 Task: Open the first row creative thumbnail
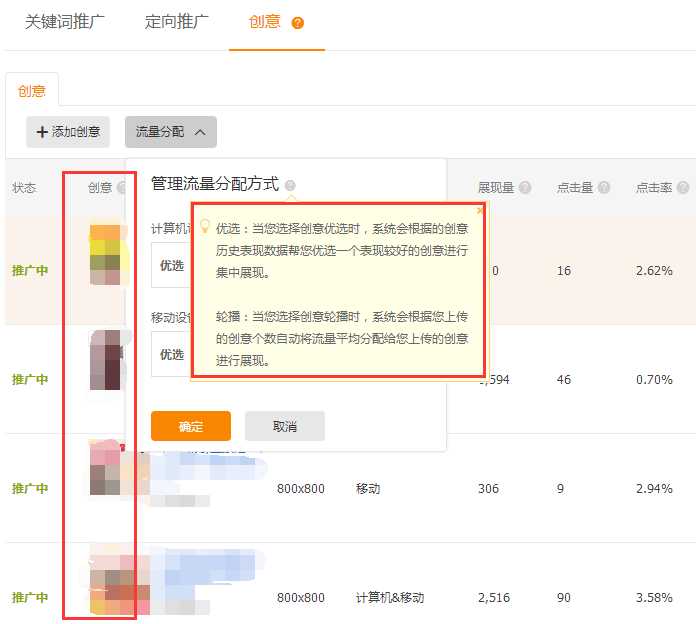click(x=105, y=255)
